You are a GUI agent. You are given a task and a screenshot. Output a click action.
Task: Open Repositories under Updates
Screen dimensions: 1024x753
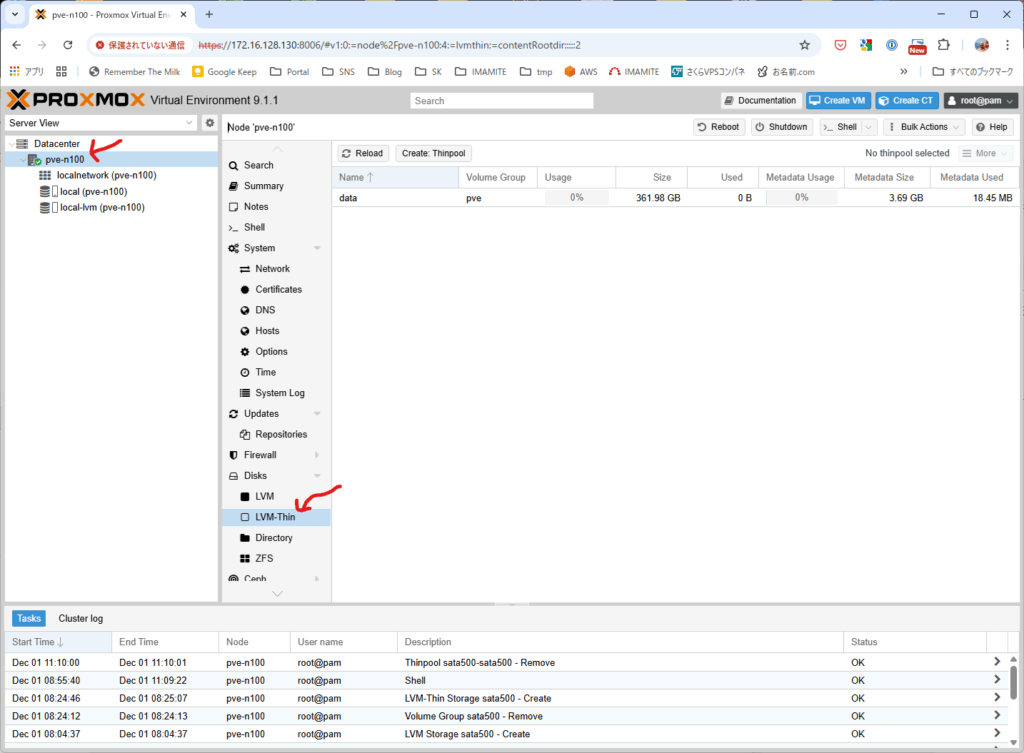pyautogui.click(x=281, y=434)
